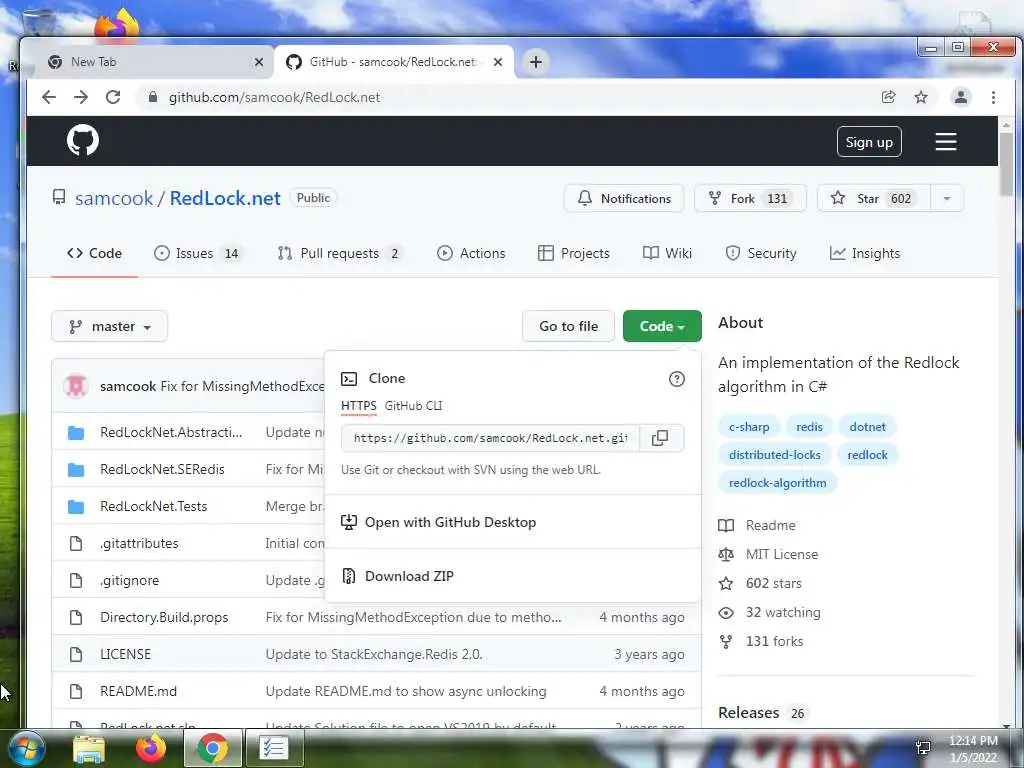Open the Pull requests tab
Viewport: 1024px width, 768px height.
pyautogui.click(x=338, y=253)
